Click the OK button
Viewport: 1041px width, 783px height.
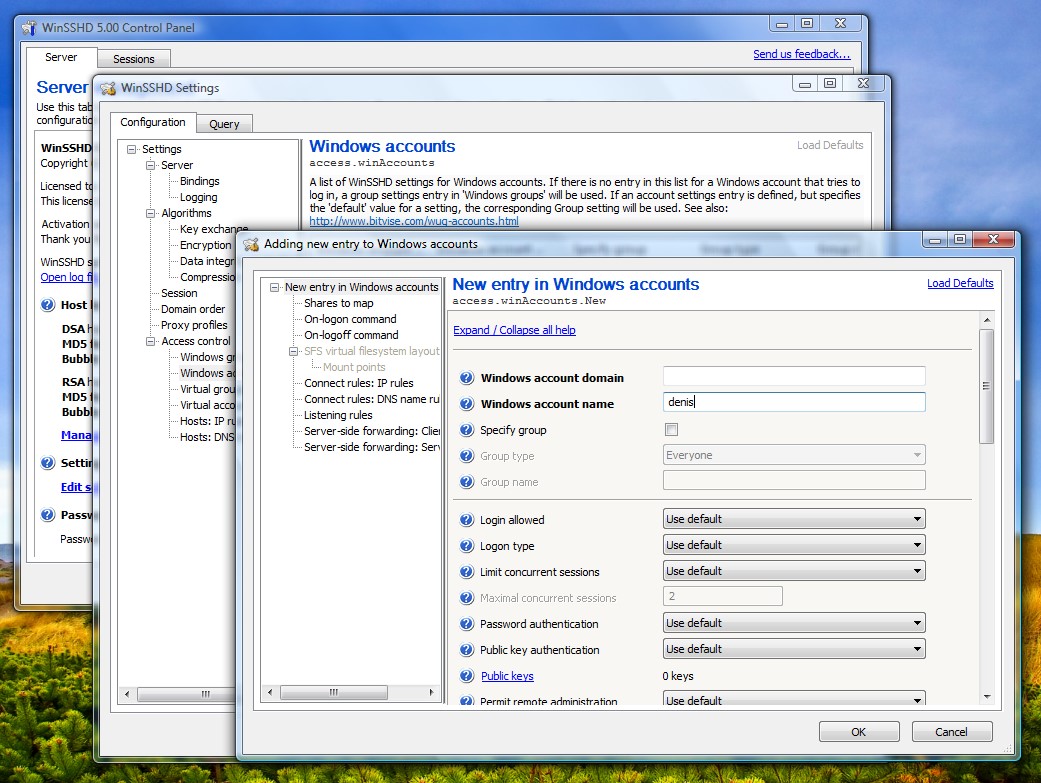click(858, 731)
